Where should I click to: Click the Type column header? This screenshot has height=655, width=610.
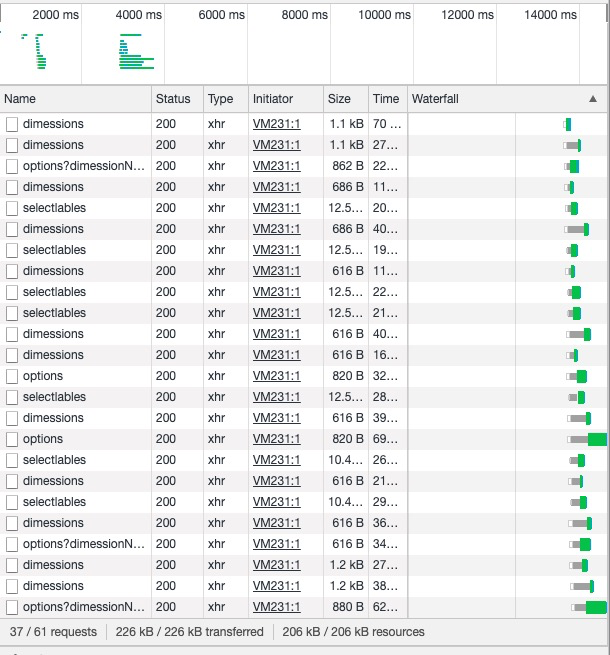coord(219,99)
